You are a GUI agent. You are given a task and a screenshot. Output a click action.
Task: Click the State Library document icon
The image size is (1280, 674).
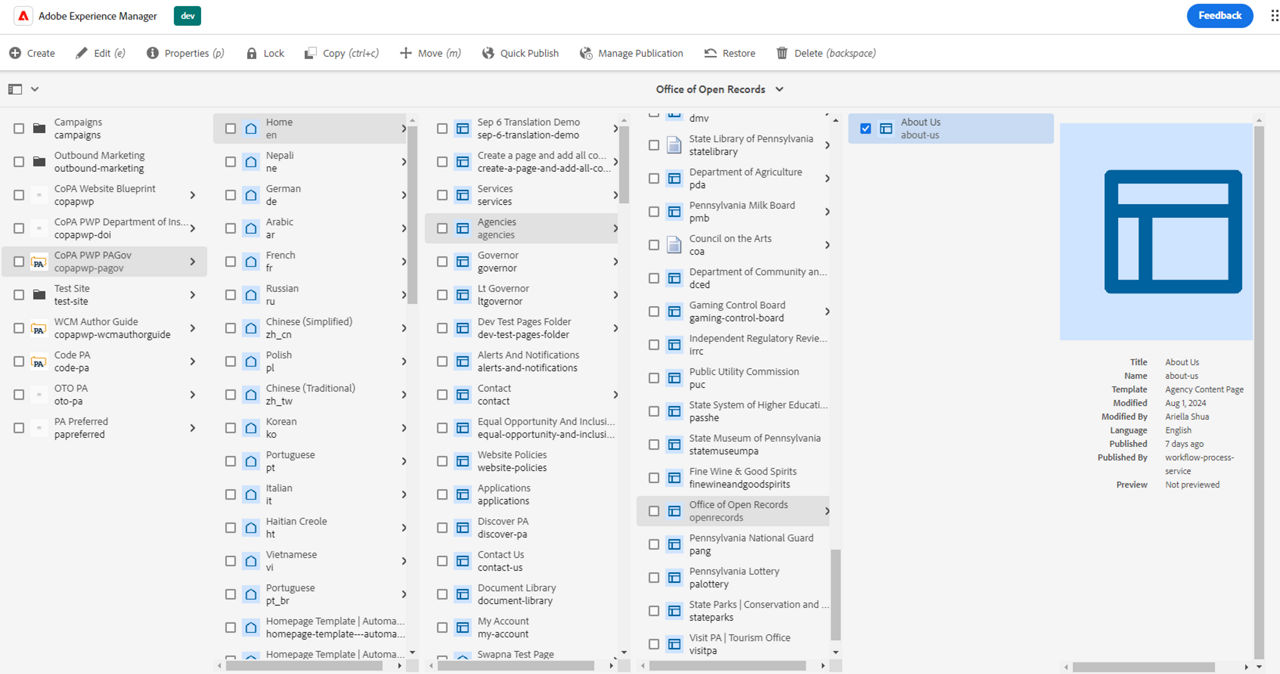click(x=675, y=145)
